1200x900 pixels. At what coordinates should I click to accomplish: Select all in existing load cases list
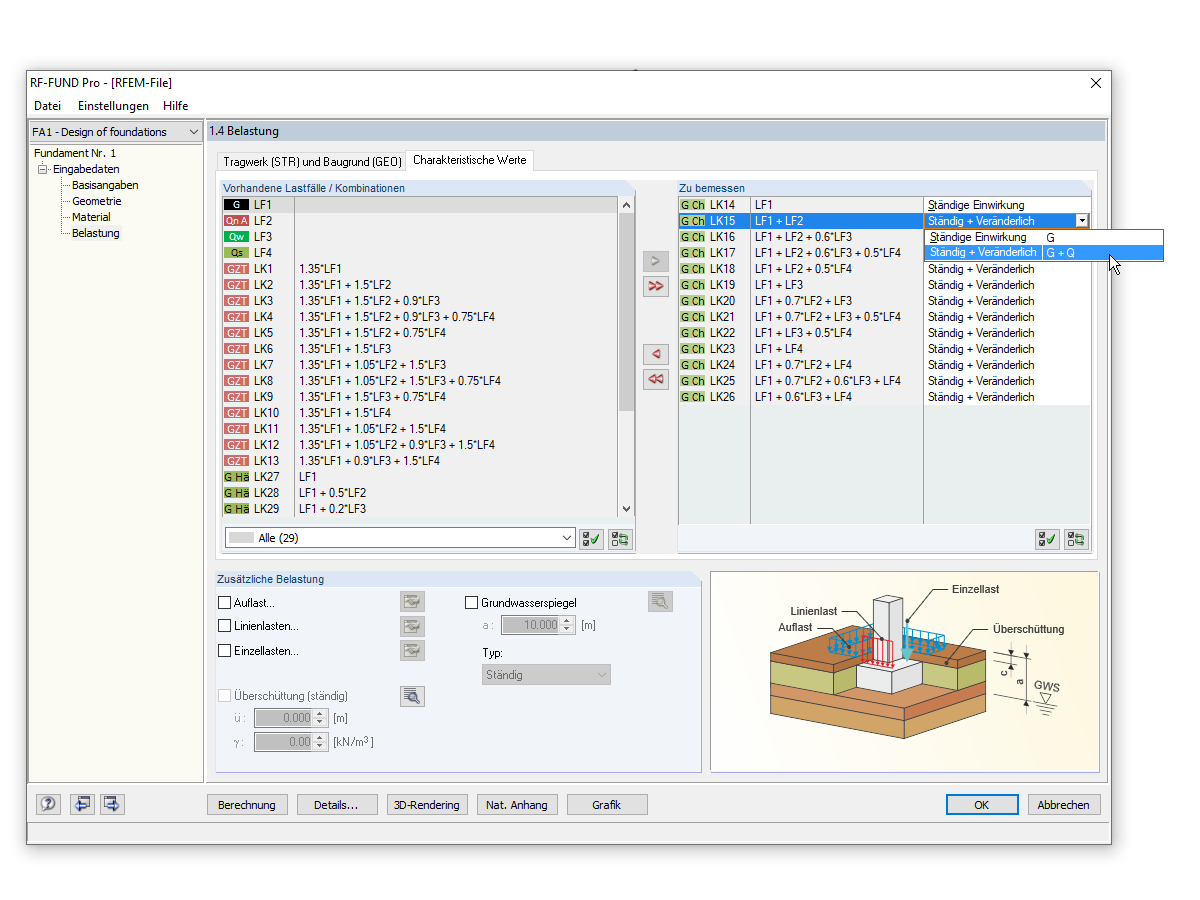pyautogui.click(x=591, y=539)
